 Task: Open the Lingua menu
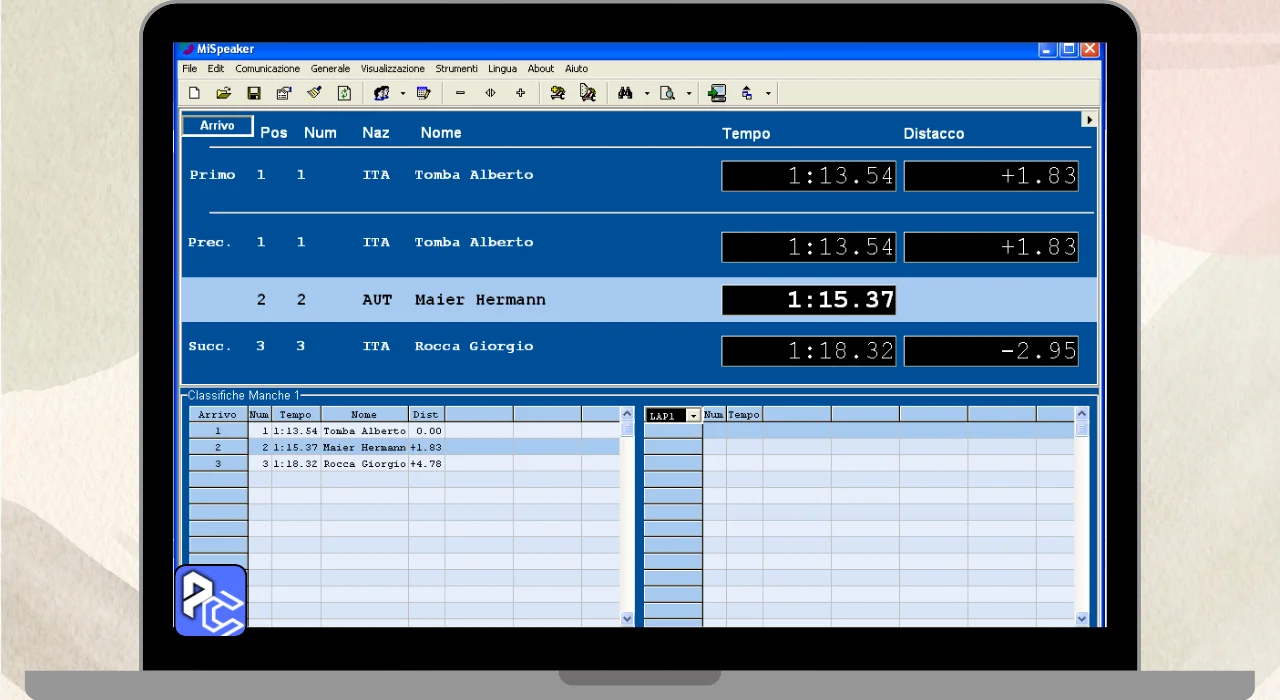click(x=502, y=69)
